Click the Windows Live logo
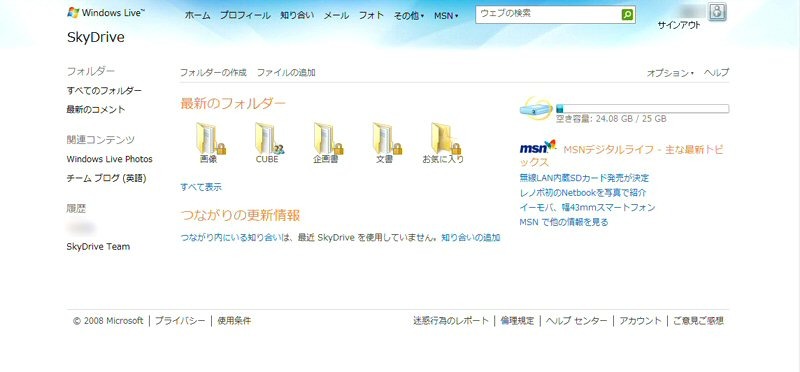The width and height of the screenshot is (800, 372). 106,13
